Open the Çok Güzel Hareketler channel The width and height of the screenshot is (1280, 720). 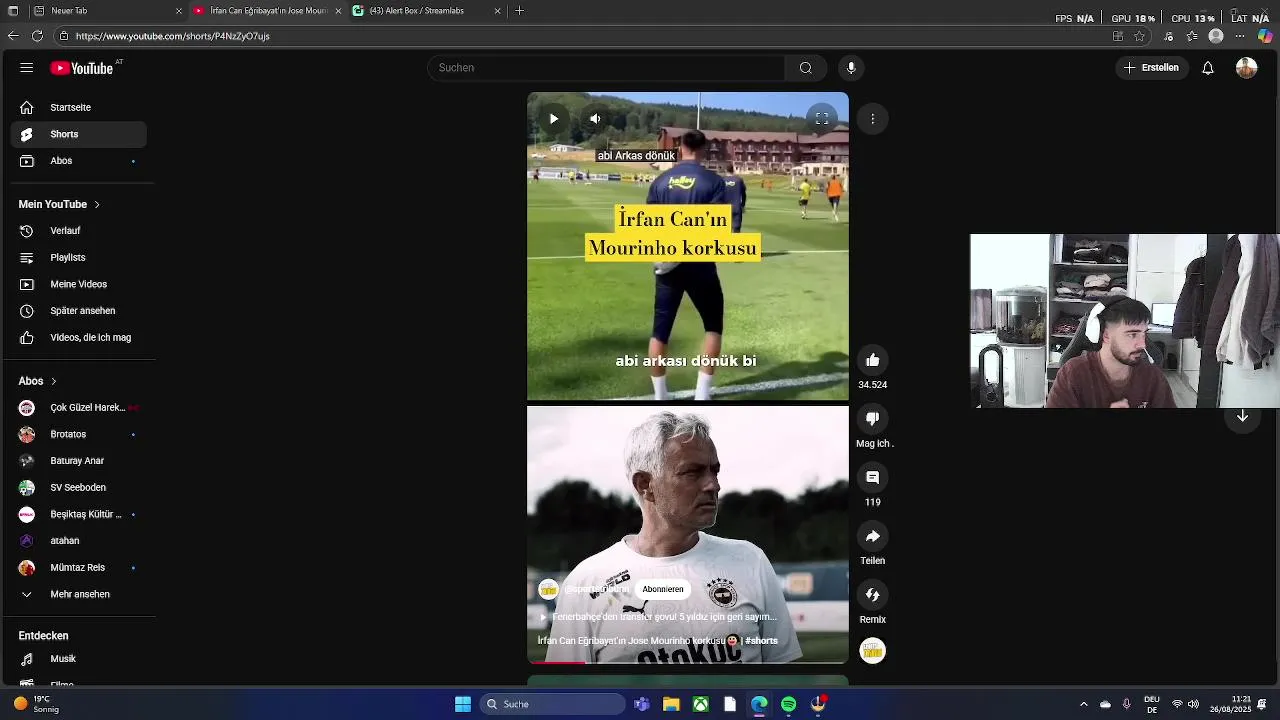point(79,408)
